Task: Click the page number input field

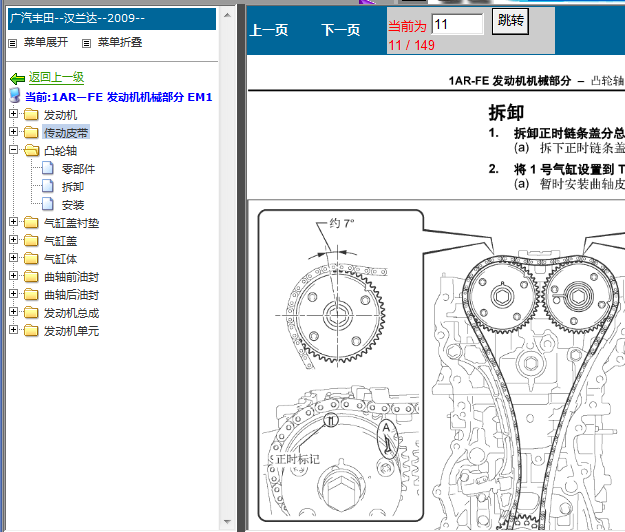Action: click(x=458, y=24)
